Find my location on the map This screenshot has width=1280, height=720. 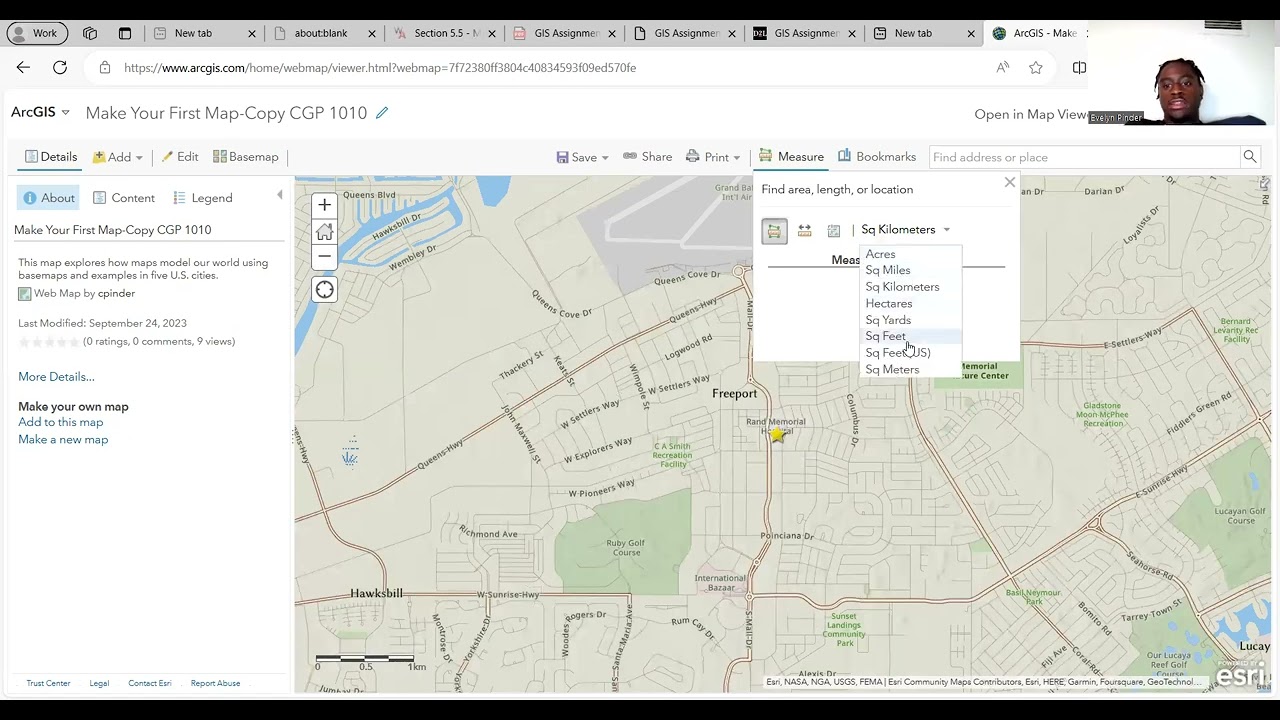click(325, 290)
